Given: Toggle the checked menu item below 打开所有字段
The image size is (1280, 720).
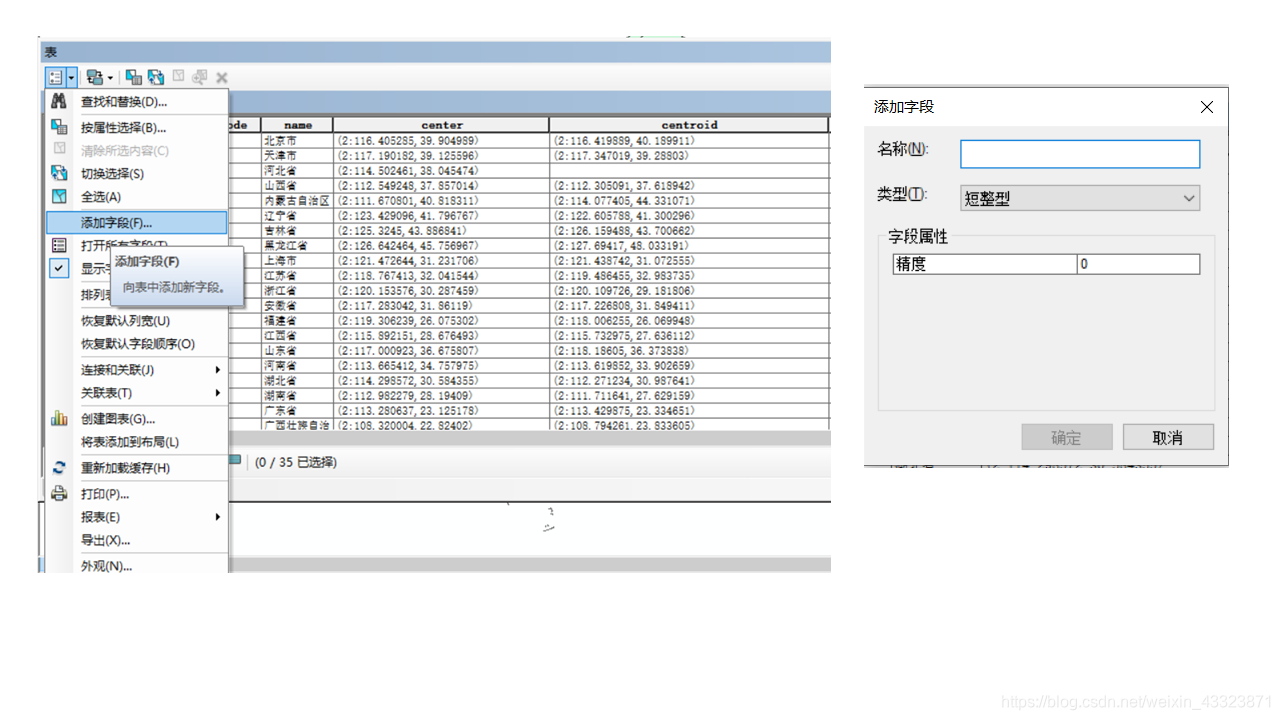Looking at the screenshot, I should 59,268.
